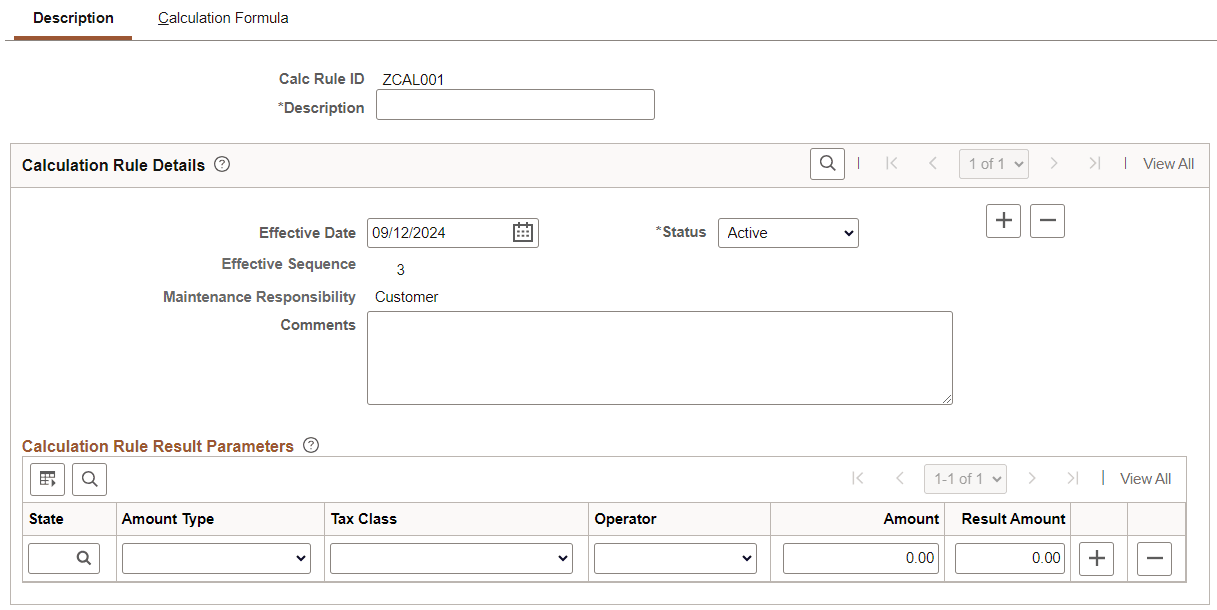This screenshot has height=610, width=1217.
Task: Open help for Calculation Rule Result Parameters
Action: 310,446
